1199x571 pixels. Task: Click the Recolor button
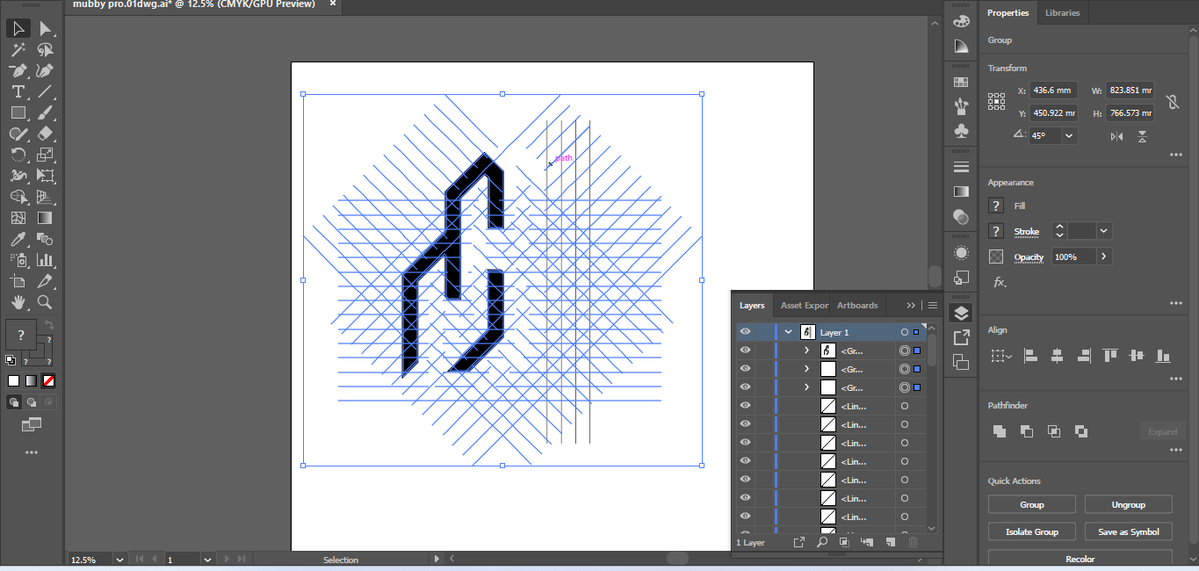coord(1080,559)
